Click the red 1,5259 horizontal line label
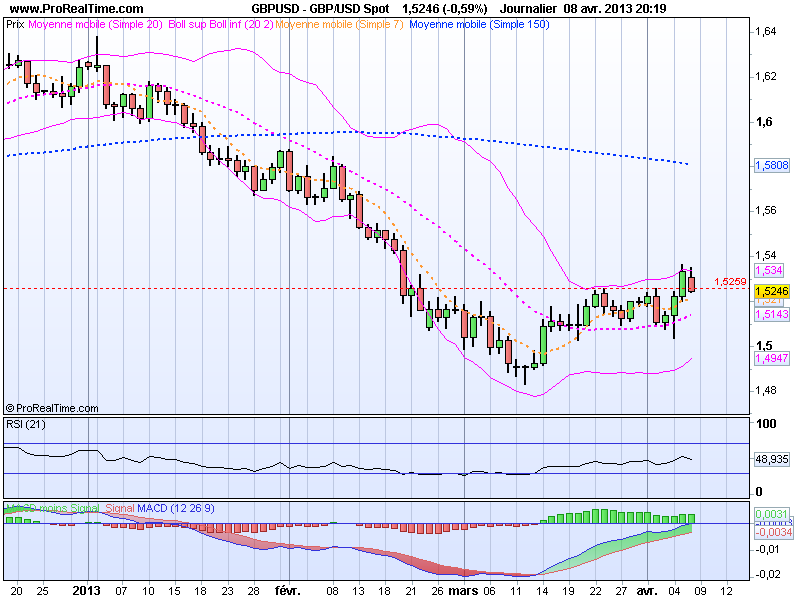Image resolution: width=800 pixels, height=600 pixels. coord(730,282)
